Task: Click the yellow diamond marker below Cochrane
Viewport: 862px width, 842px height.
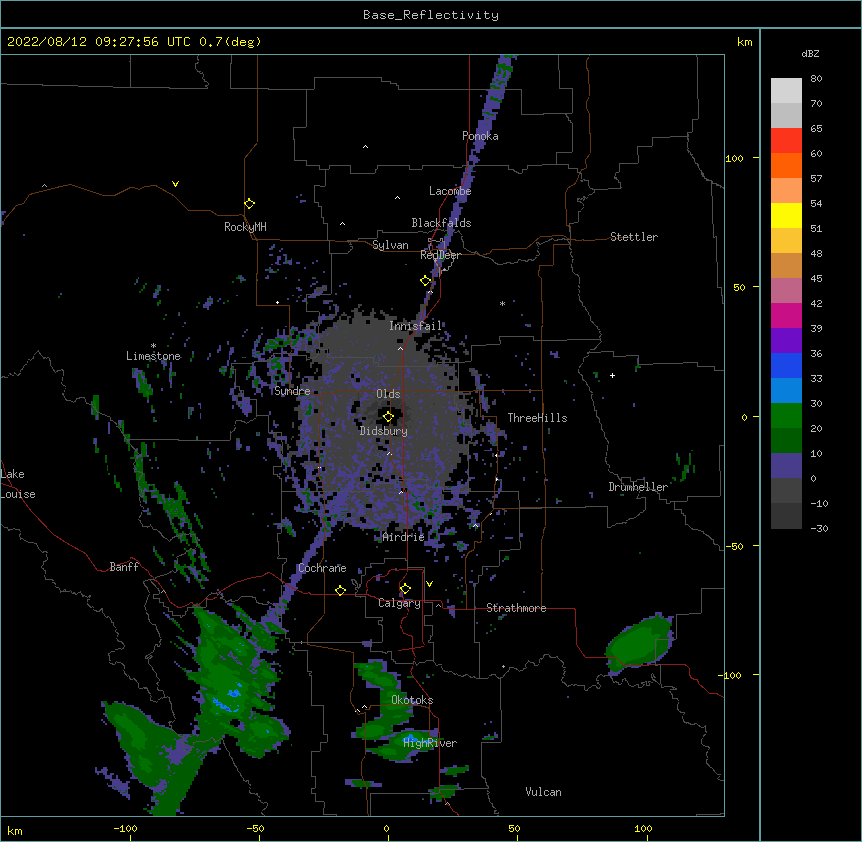Action: tap(340, 590)
